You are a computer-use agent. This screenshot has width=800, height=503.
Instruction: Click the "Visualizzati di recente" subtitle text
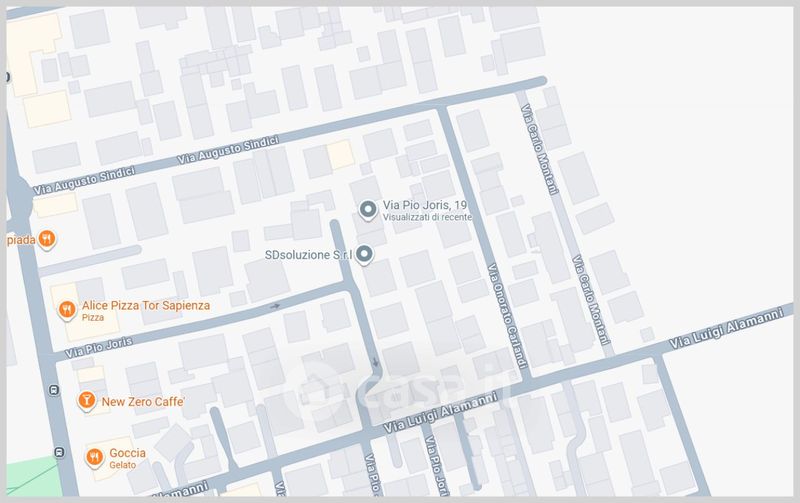point(426,217)
